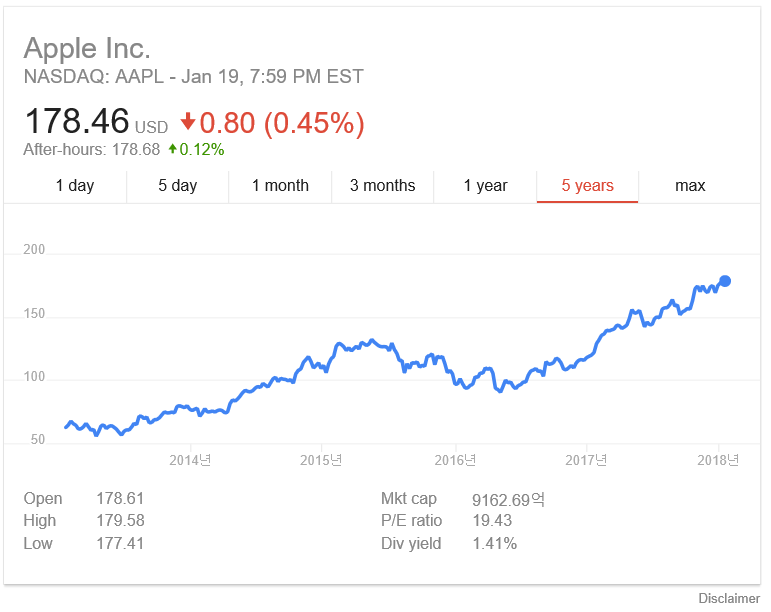Click the green after-hours up arrow
Viewport: 771px width, 612px height.
coord(172,148)
